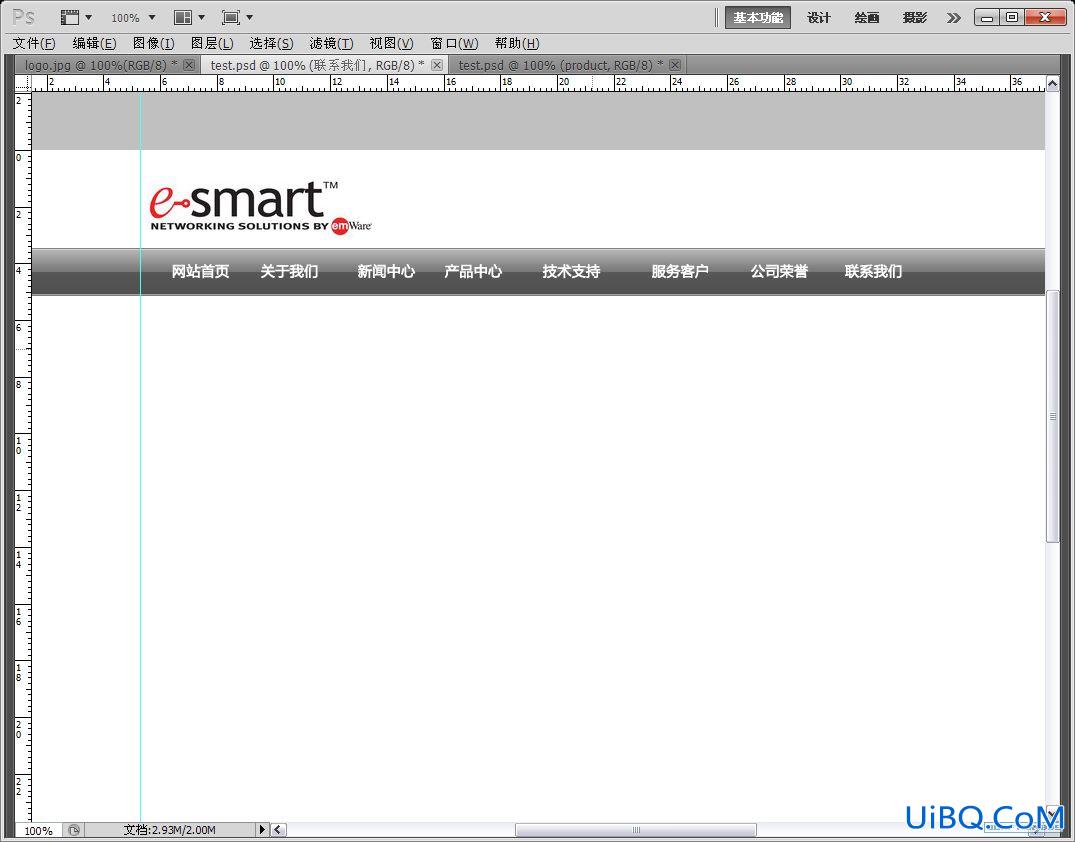Click the horizontal scrollbar thumb

tap(636, 830)
